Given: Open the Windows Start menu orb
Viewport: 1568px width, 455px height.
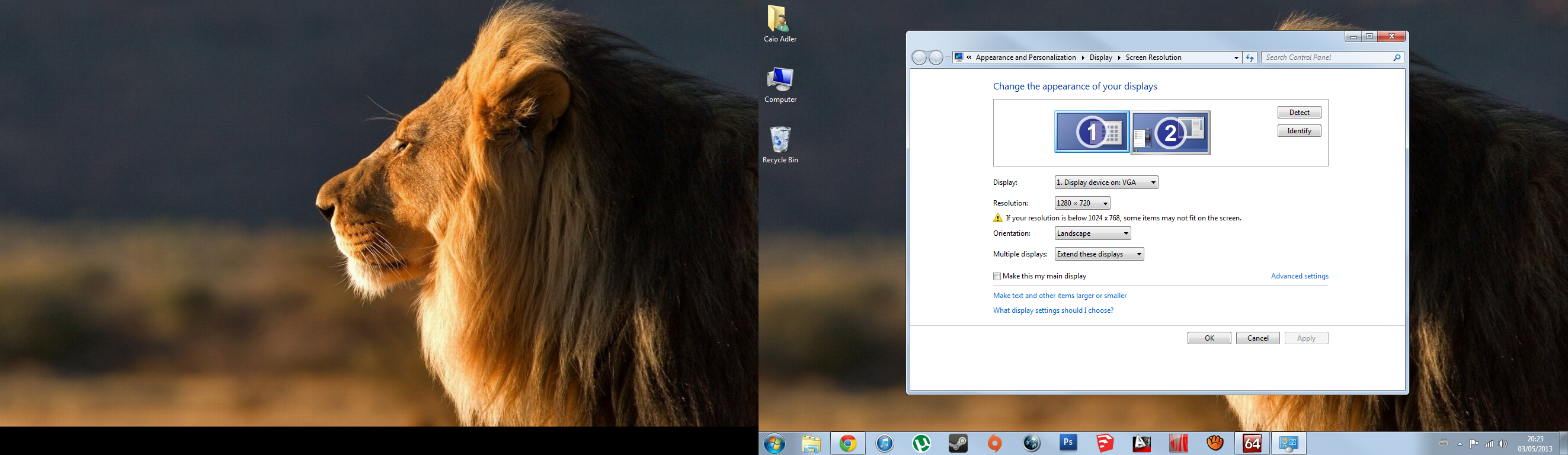Looking at the screenshot, I should 775,443.
